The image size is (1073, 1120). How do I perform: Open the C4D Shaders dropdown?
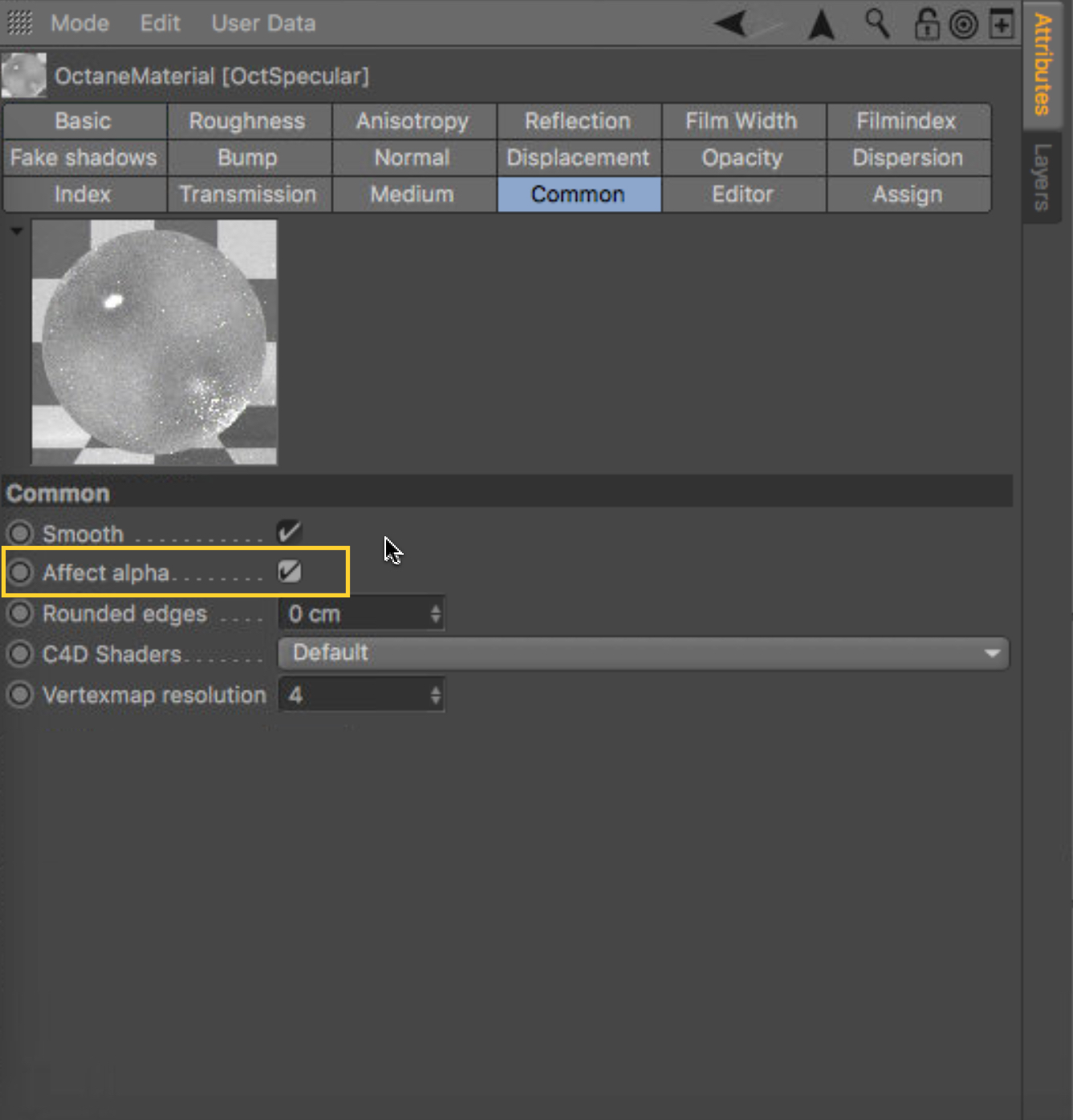pyautogui.click(x=644, y=654)
